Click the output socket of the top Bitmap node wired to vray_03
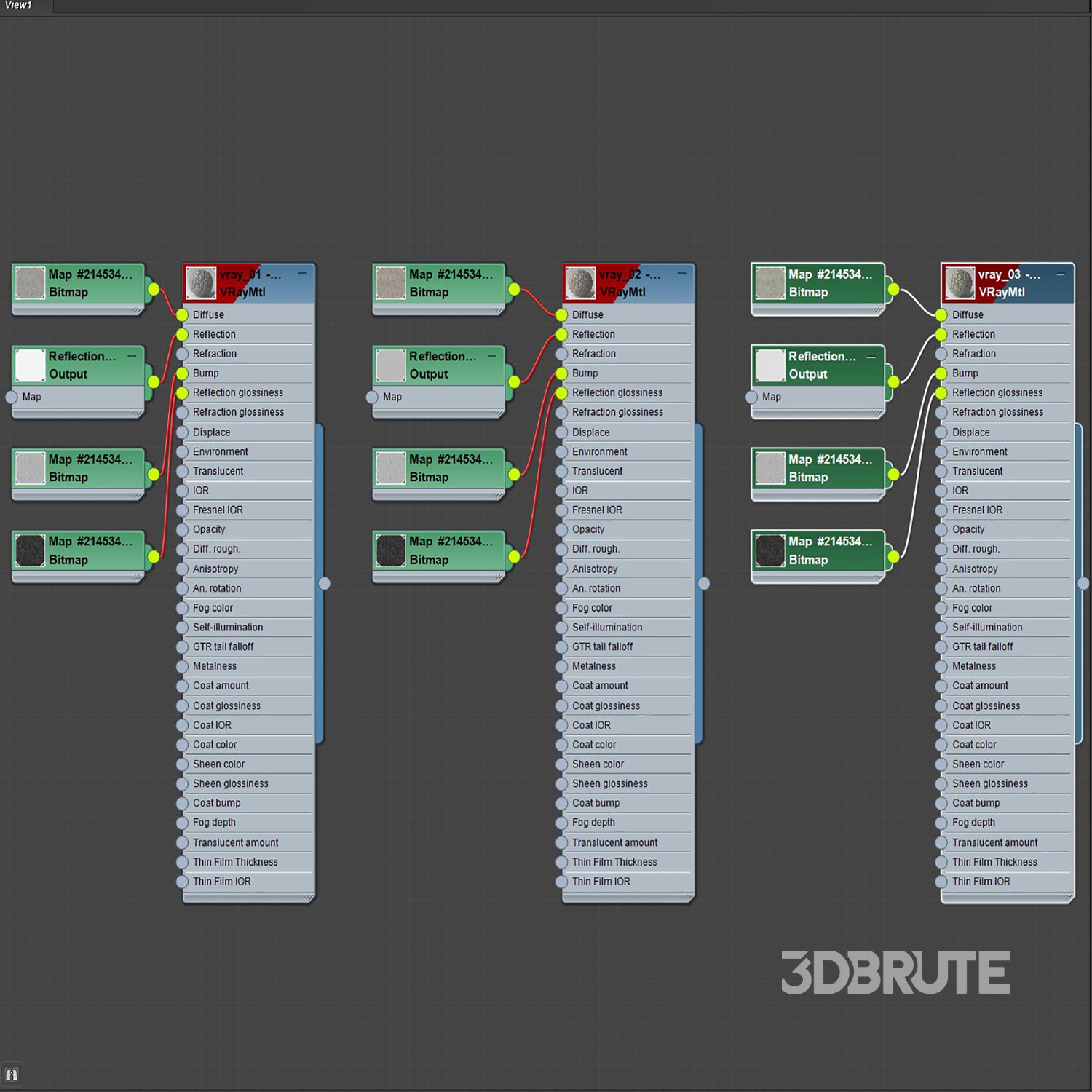This screenshot has height=1092, width=1092. (x=893, y=290)
